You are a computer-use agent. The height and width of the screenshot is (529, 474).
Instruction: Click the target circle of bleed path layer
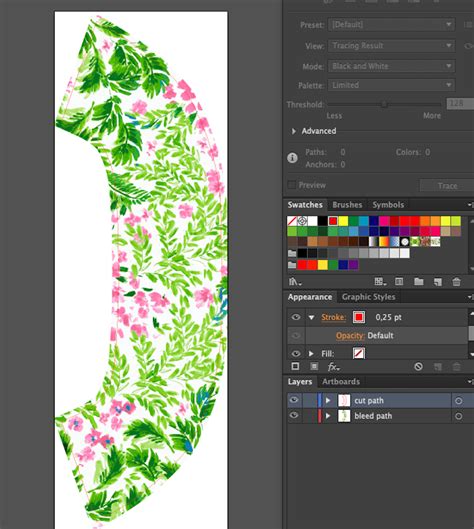pos(458,416)
